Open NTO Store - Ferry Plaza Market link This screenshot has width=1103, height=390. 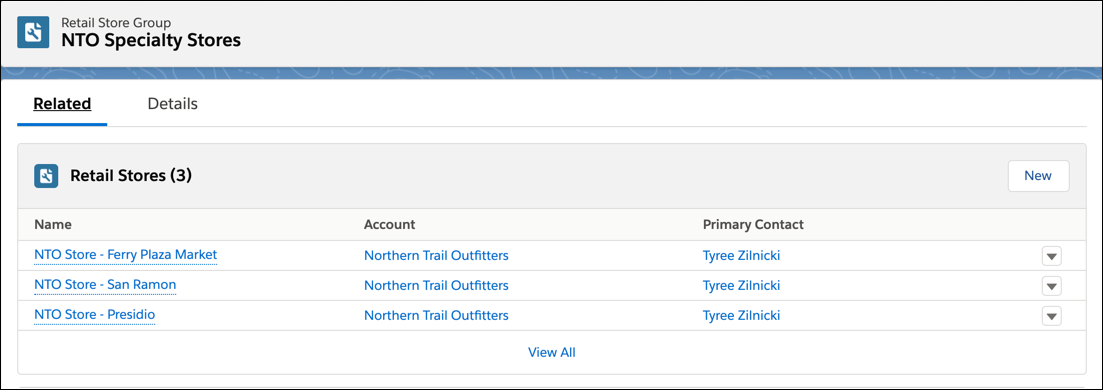click(x=125, y=255)
